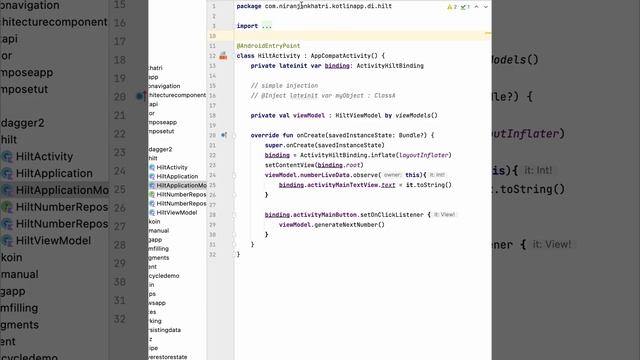
Task: Select HiltActivity file in the bright project tree
Action: pyautogui.click(x=172, y=167)
